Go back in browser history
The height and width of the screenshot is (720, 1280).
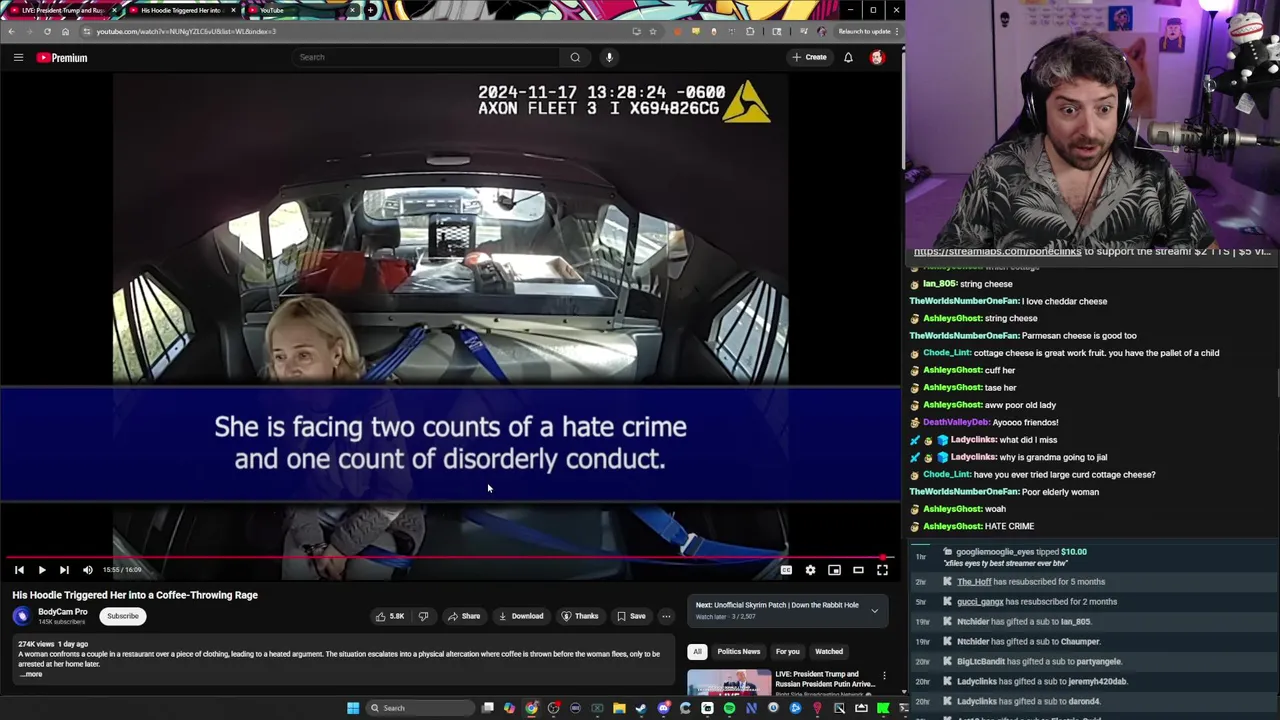[11, 31]
